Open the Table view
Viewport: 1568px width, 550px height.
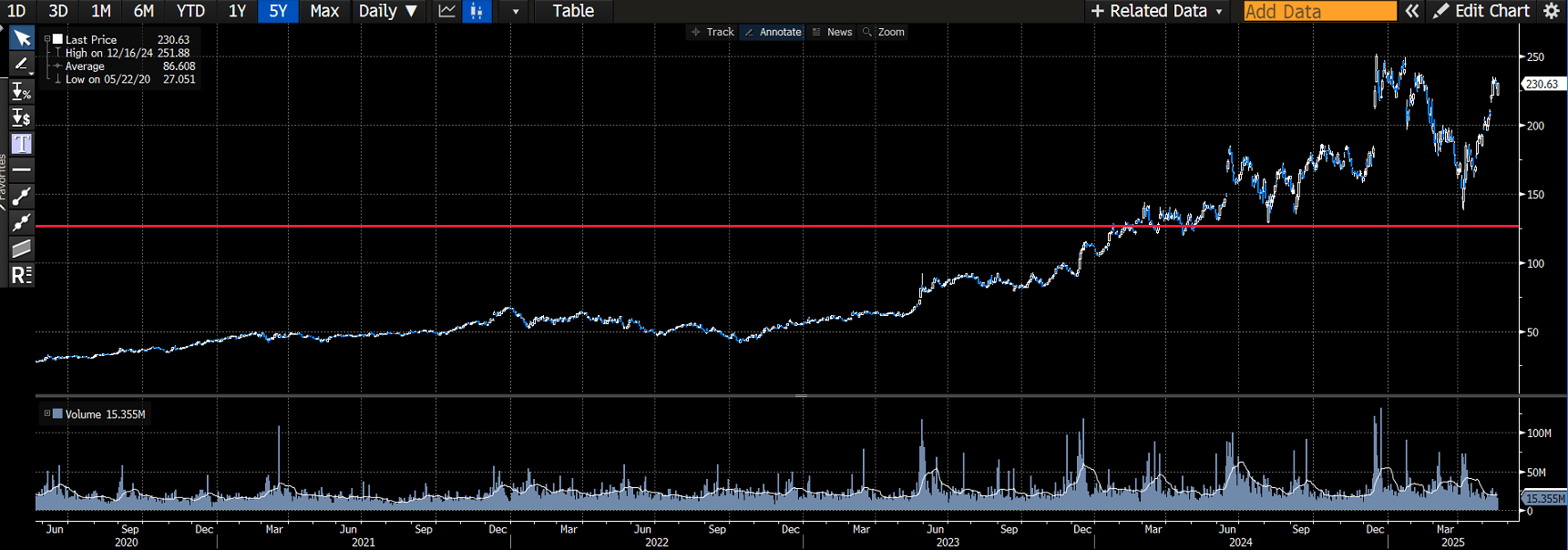573,11
